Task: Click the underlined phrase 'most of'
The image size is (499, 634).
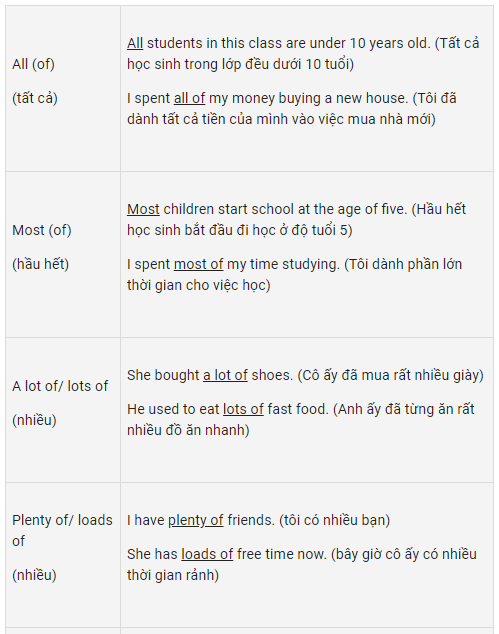Action: coord(198,264)
